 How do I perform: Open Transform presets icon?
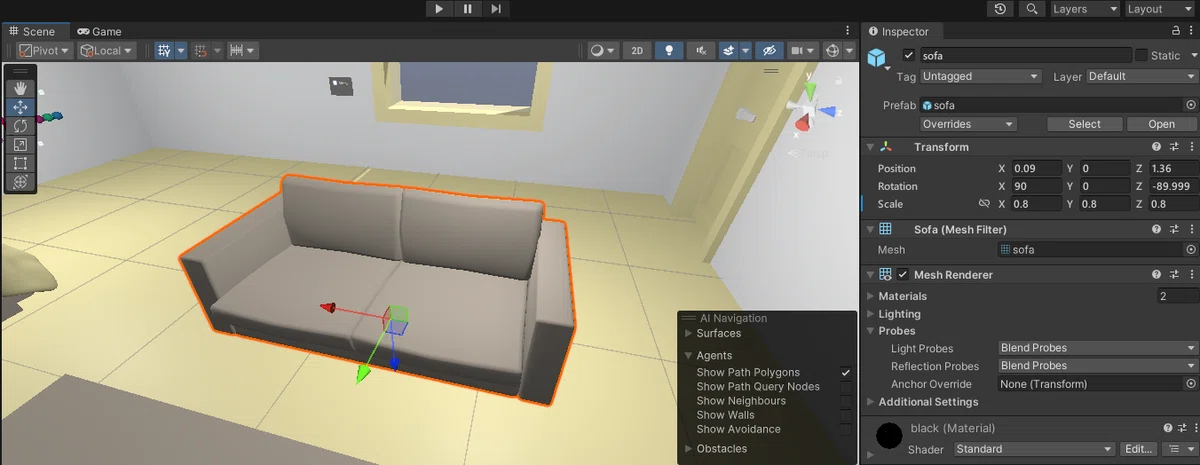1173,147
